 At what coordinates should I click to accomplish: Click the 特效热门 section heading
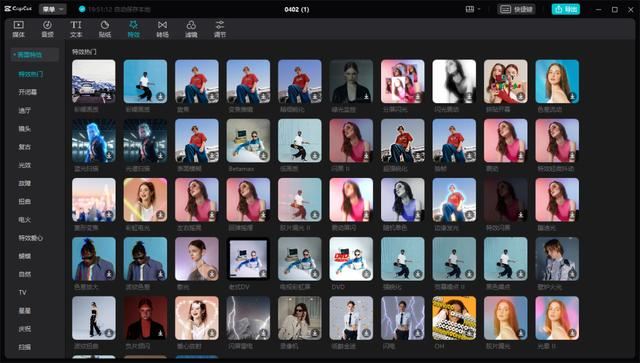point(84,52)
